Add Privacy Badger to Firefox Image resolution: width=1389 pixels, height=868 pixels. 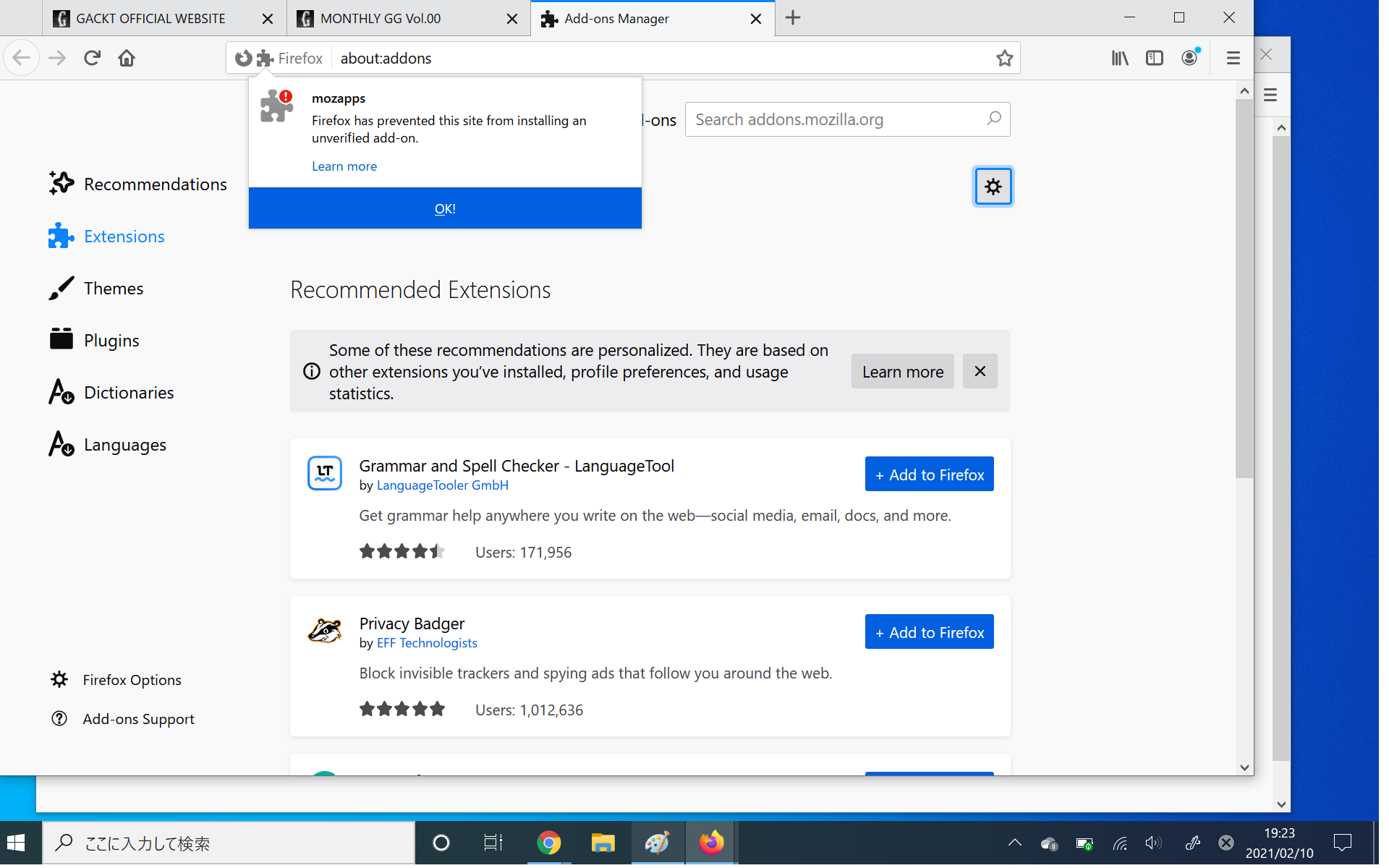(x=929, y=632)
